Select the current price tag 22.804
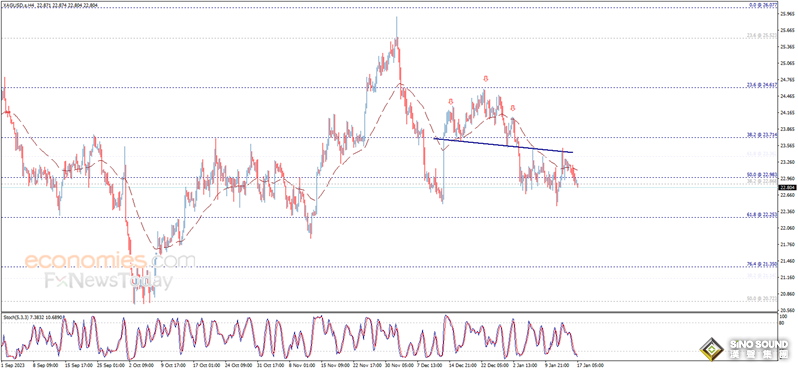Image resolution: width=798 pixels, height=371 pixels. point(786,187)
